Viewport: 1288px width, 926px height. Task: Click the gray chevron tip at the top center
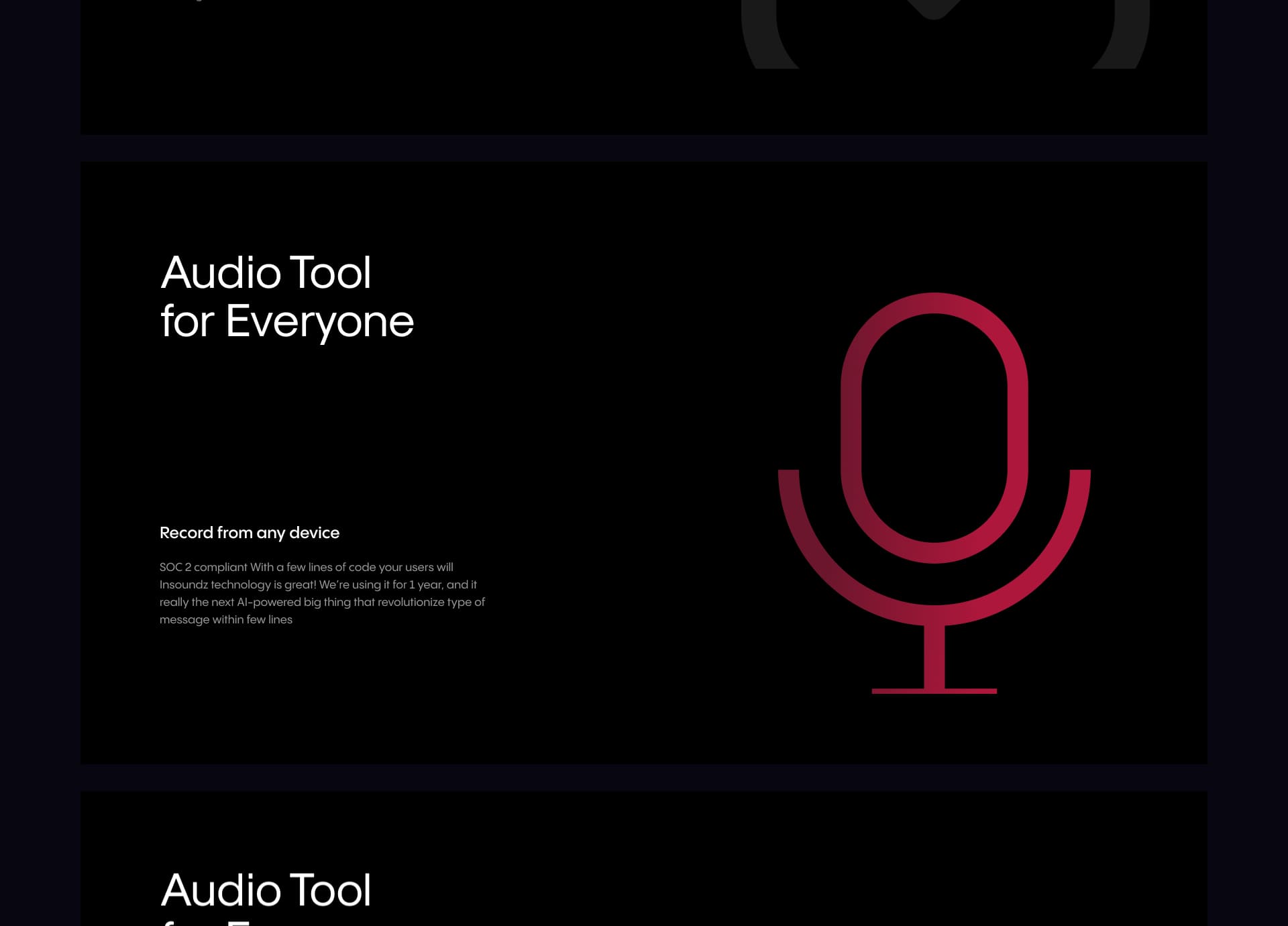pyautogui.click(x=934, y=9)
